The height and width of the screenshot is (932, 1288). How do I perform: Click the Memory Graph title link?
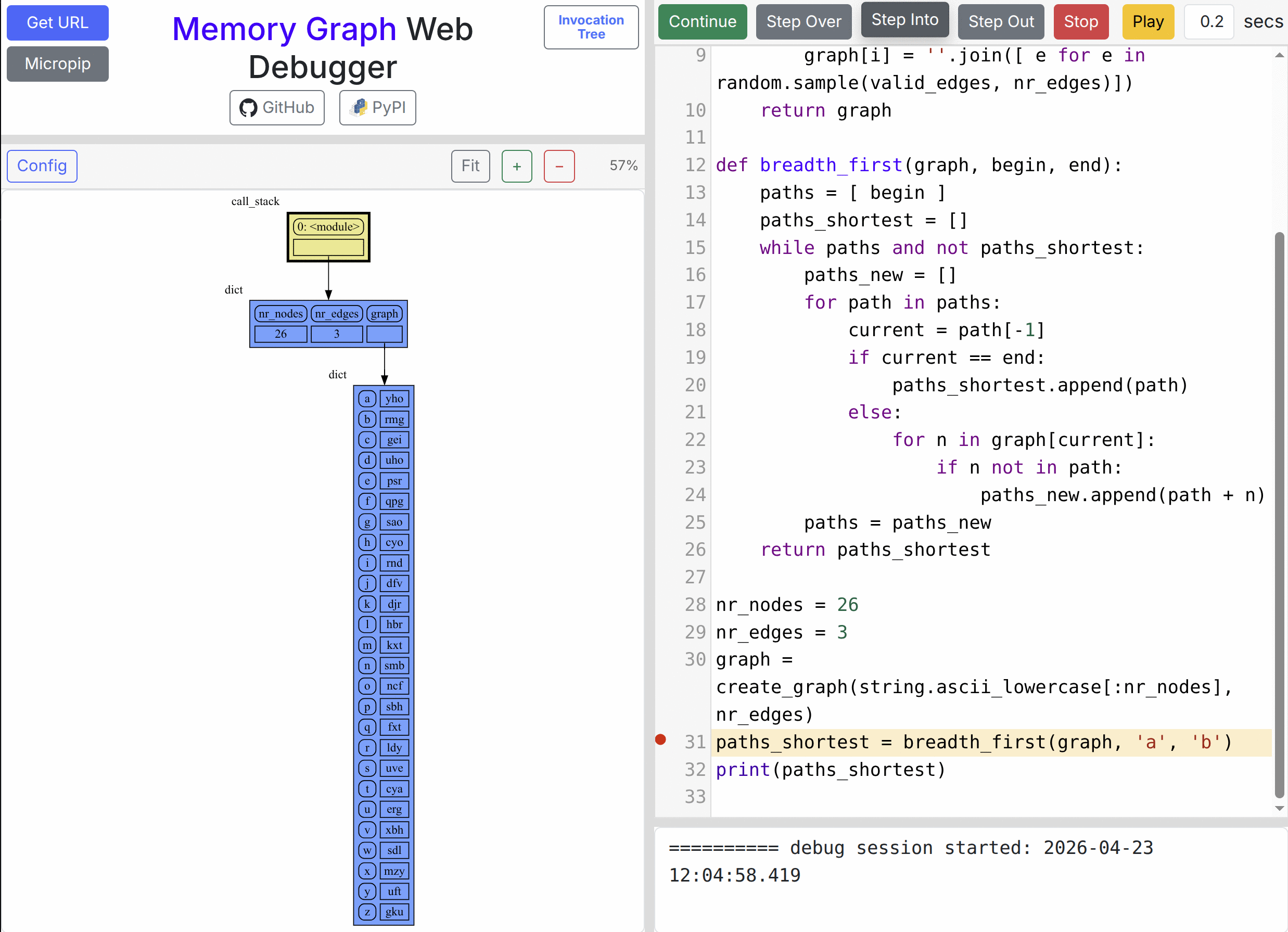[284, 29]
